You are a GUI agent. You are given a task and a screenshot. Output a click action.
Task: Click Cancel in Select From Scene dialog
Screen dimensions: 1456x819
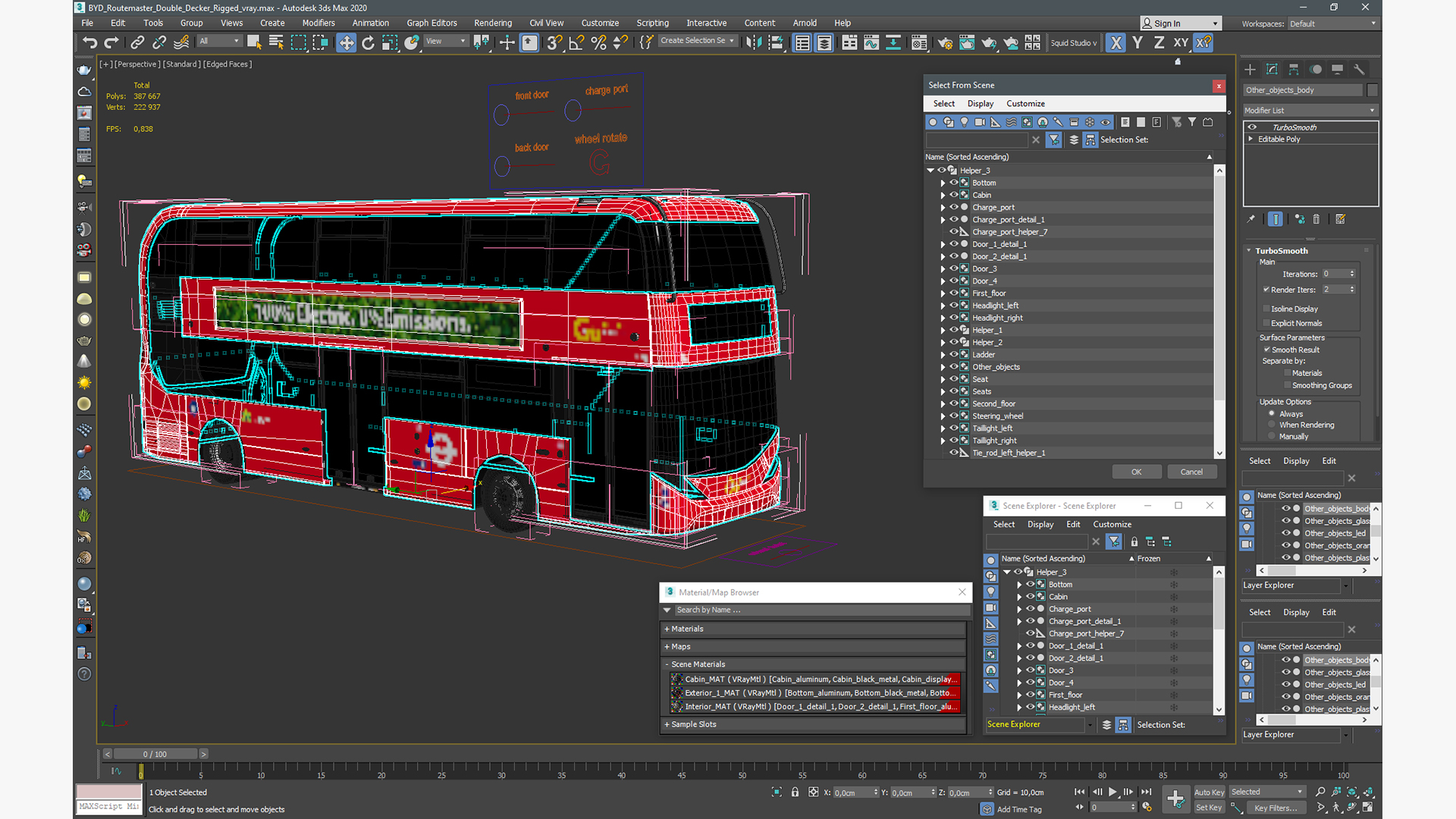[x=1191, y=472]
